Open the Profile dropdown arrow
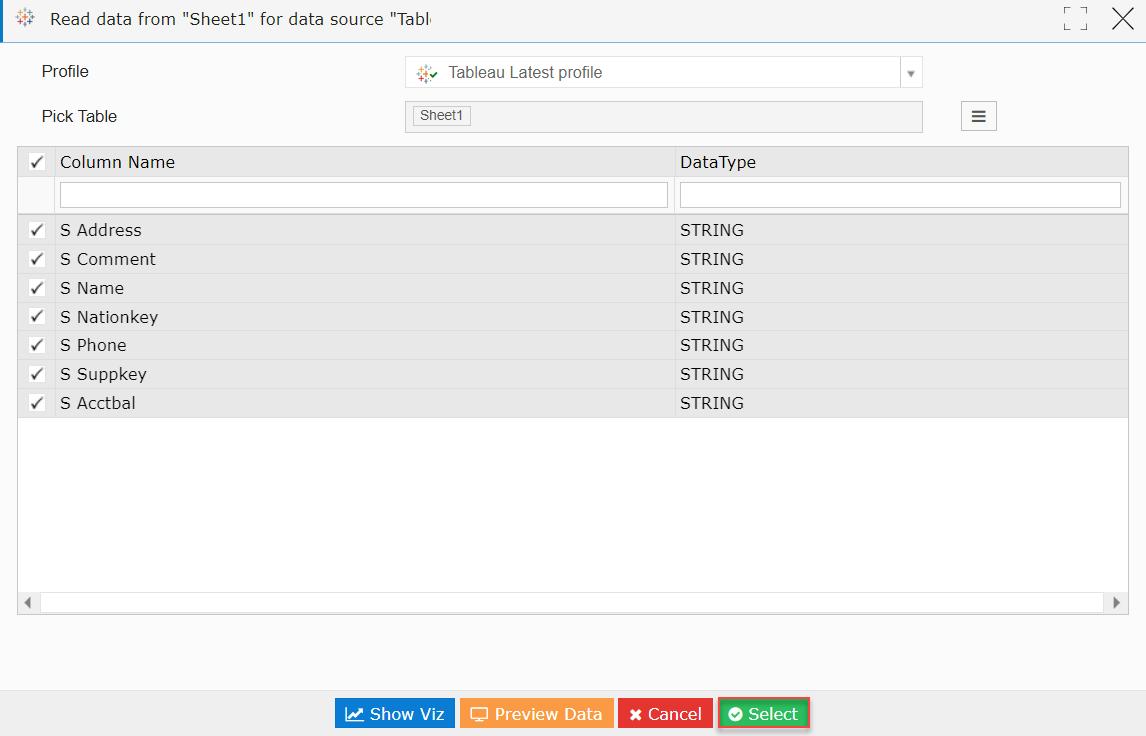The image size is (1146, 736). [911, 73]
